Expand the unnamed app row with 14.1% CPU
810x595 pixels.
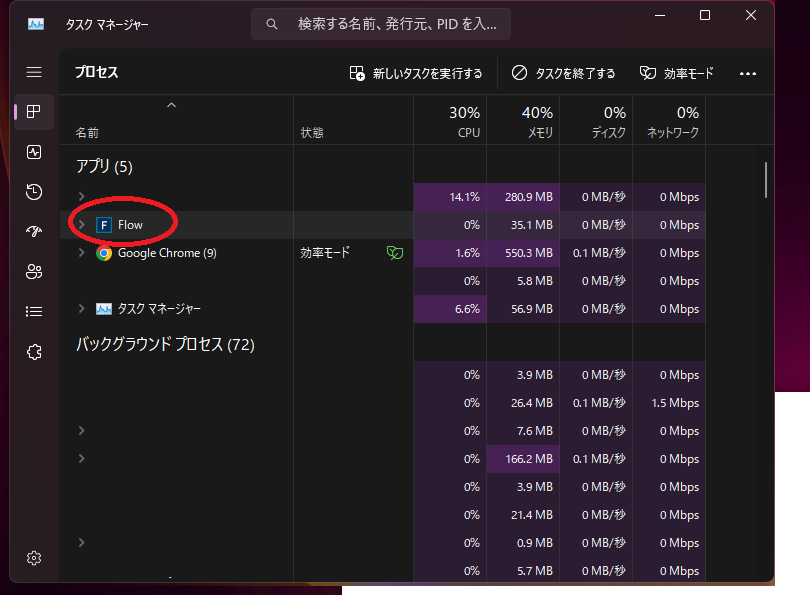(x=81, y=197)
